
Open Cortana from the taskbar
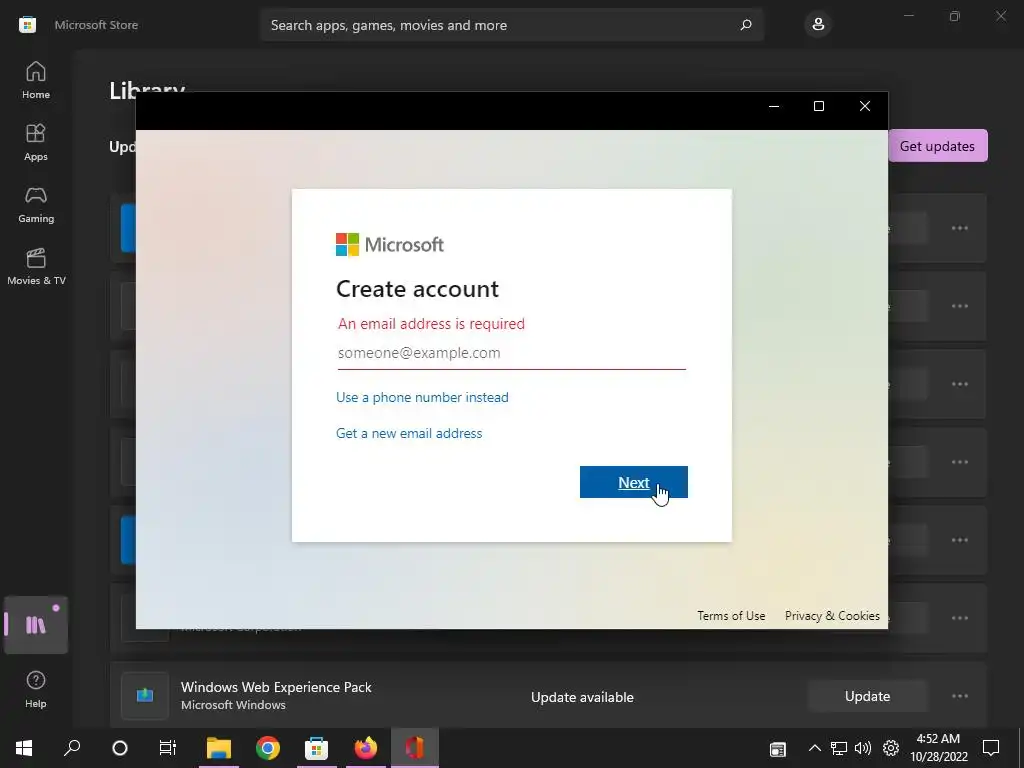click(x=120, y=748)
